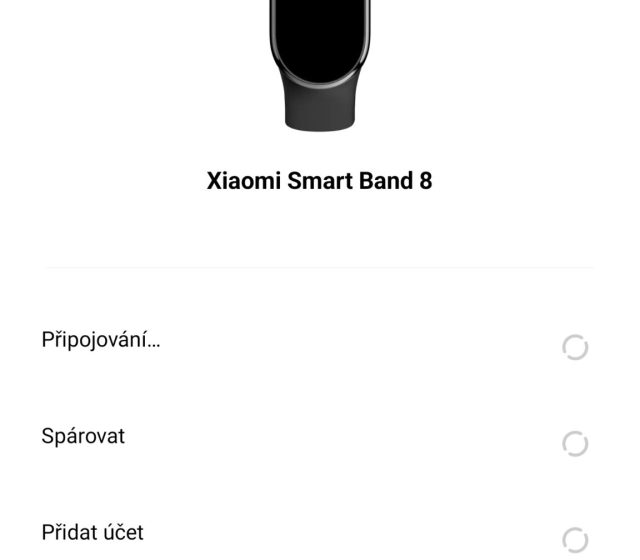Open the Spárovat step row
640x560 pixels.
[319, 438]
